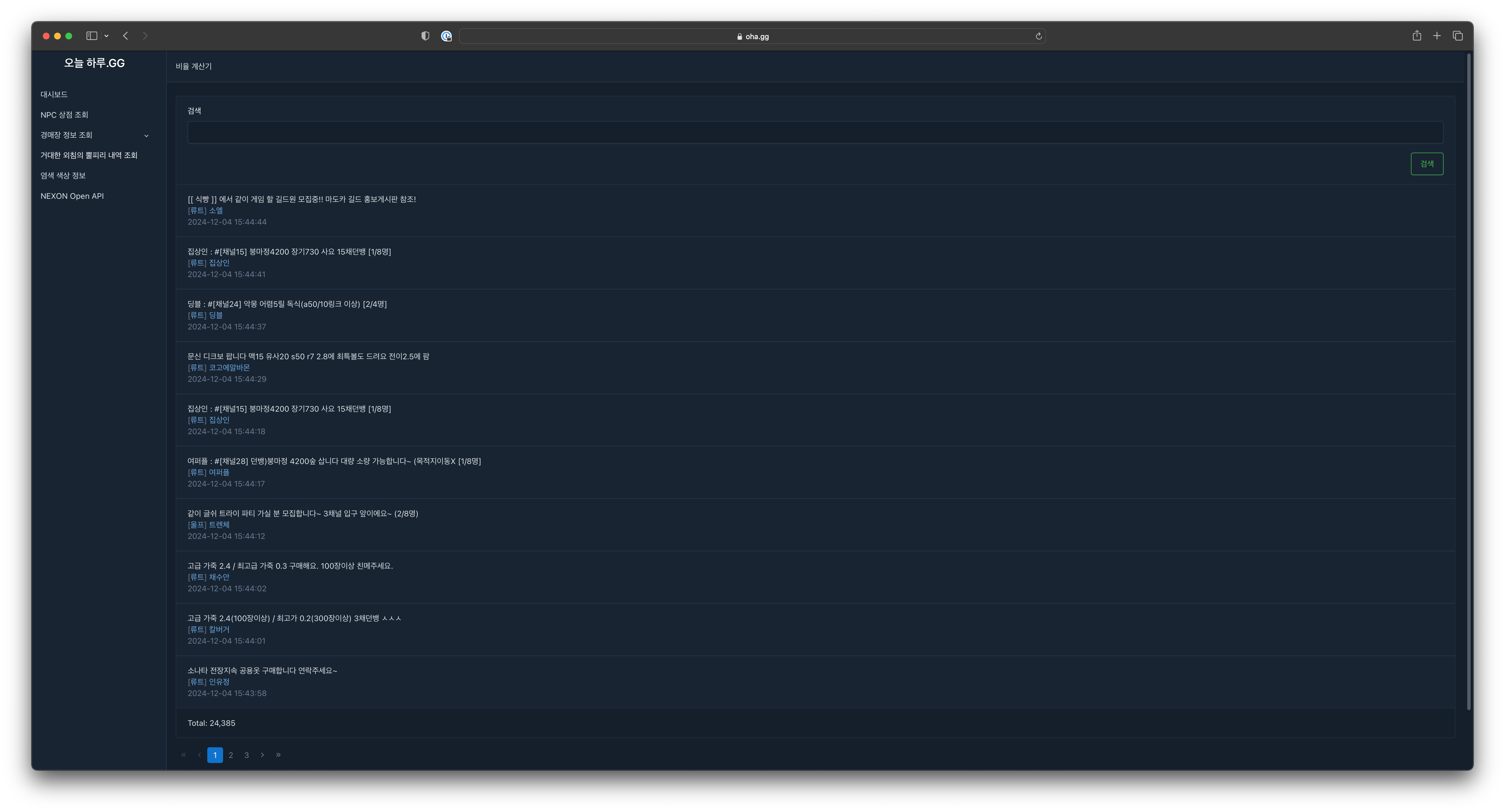Show tab overview icon
This screenshot has height=812, width=1505.
tap(1458, 36)
